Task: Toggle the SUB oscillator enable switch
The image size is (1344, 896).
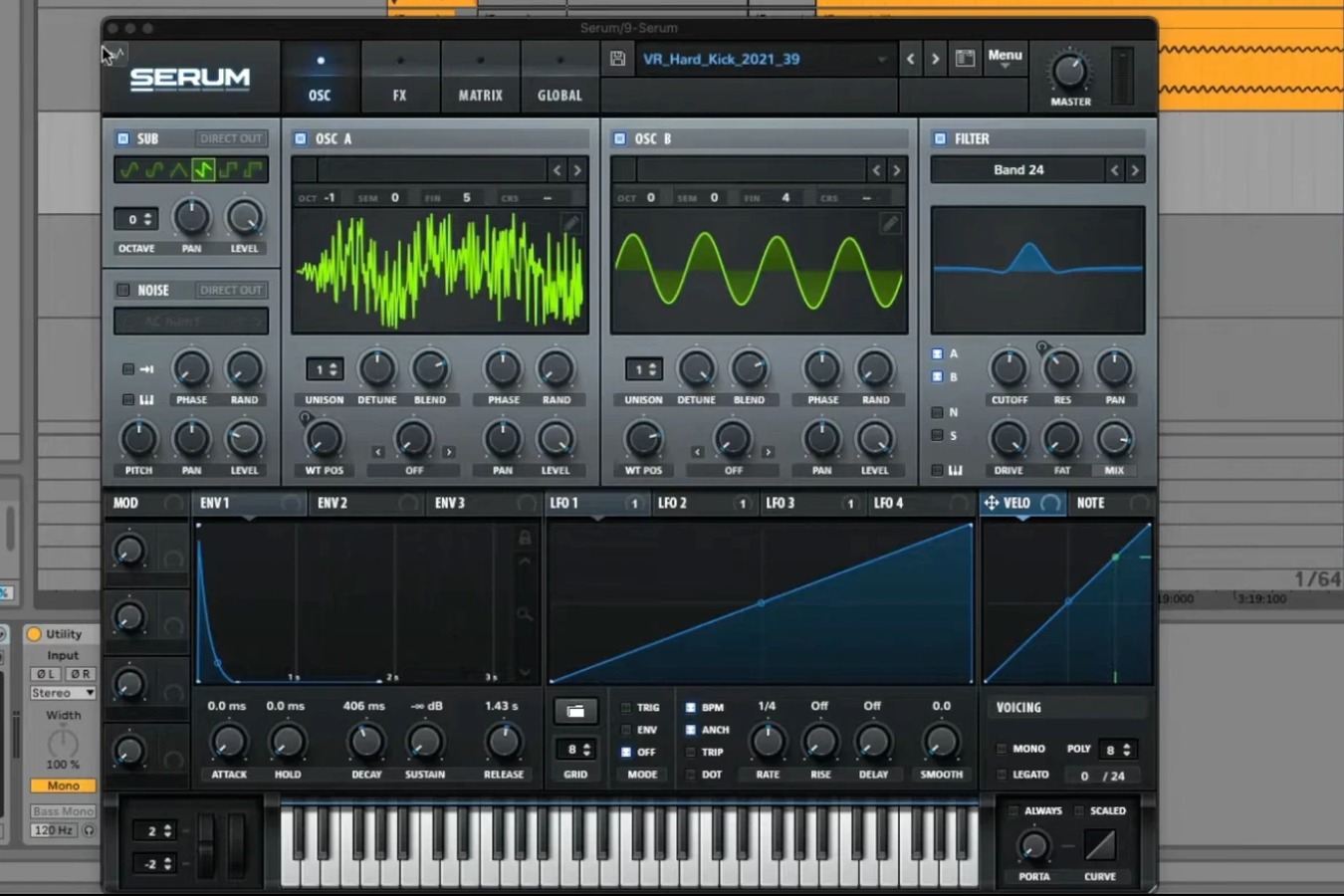Action: pos(123,138)
